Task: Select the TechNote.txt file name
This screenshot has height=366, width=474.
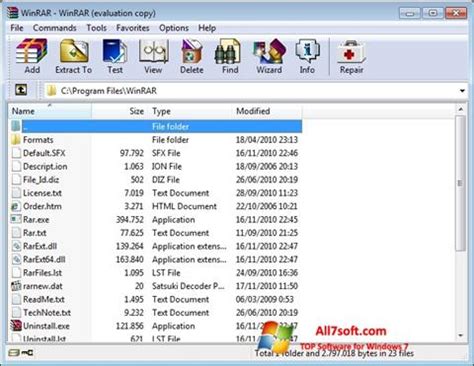Action: [x=47, y=313]
